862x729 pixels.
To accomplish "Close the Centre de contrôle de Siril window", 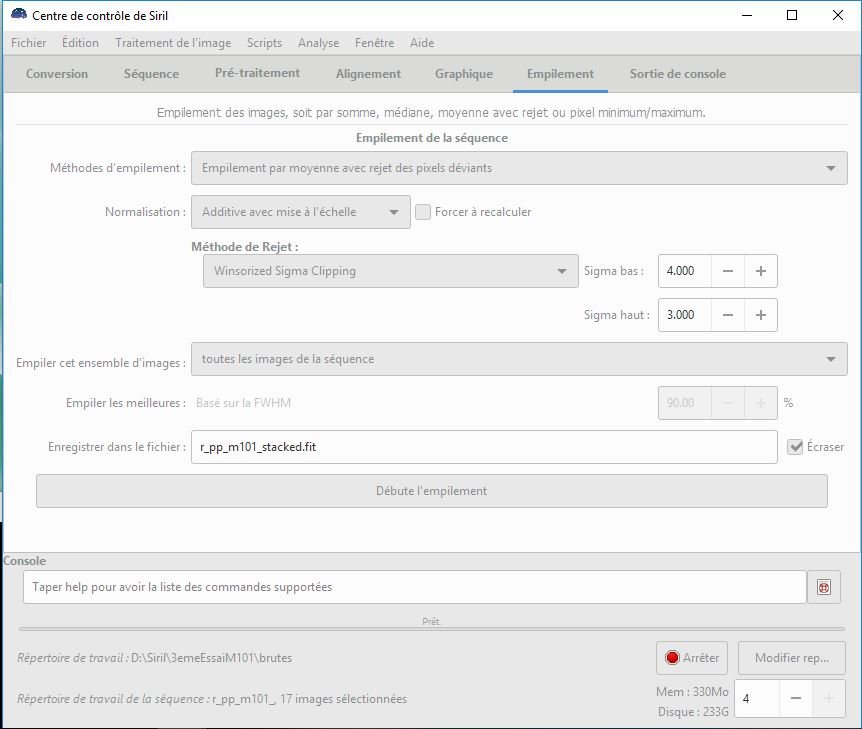I will point(837,15).
